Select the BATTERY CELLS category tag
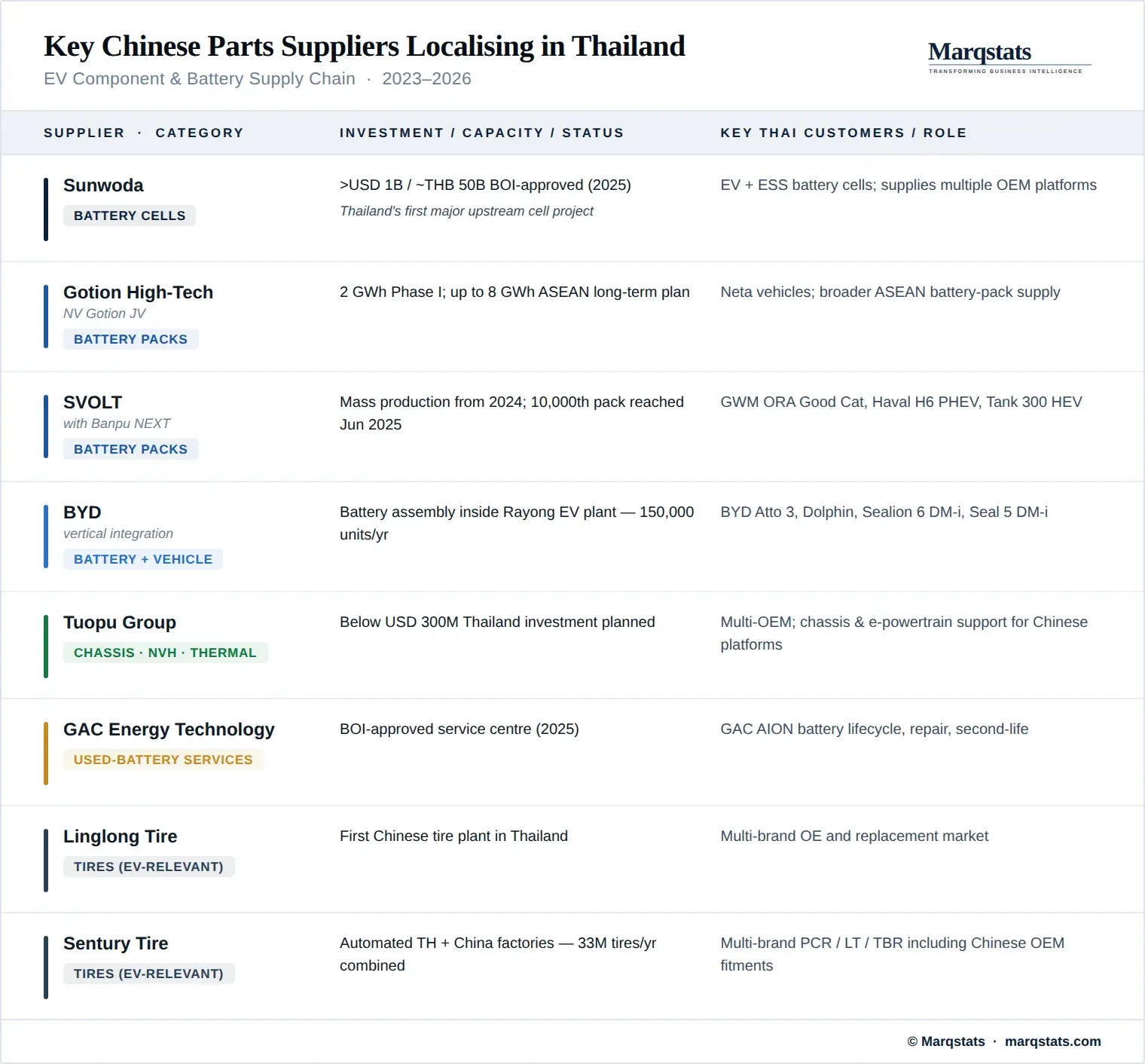The width and height of the screenshot is (1145, 1064). tap(130, 216)
